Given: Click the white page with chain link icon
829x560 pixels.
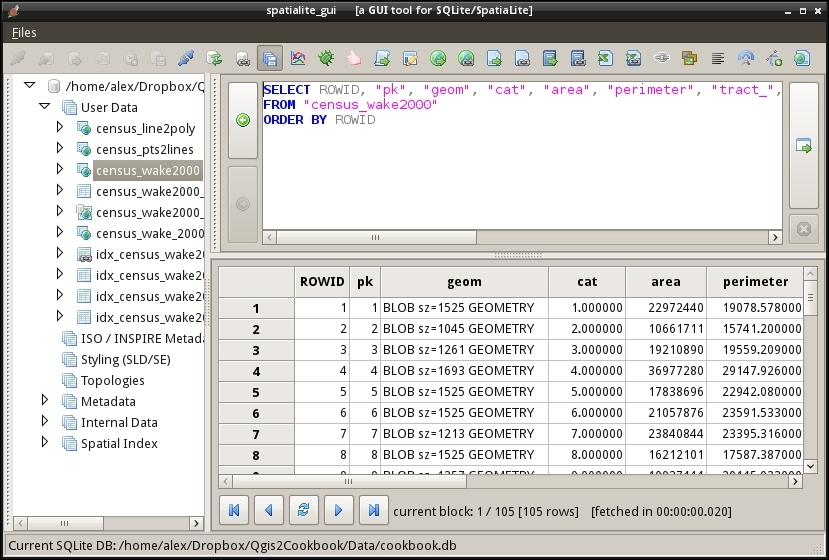Looking at the screenshot, I should tap(522, 58).
